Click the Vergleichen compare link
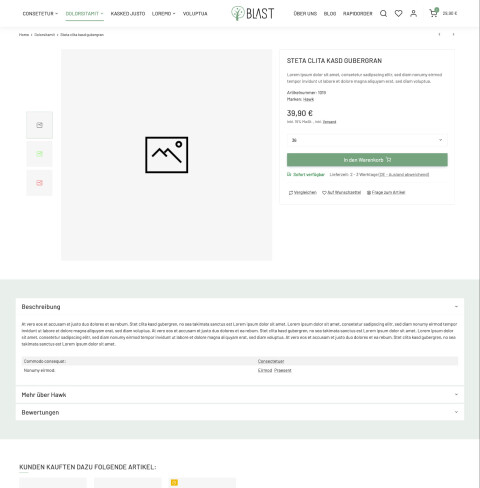The width and height of the screenshot is (480, 488). 303,192
